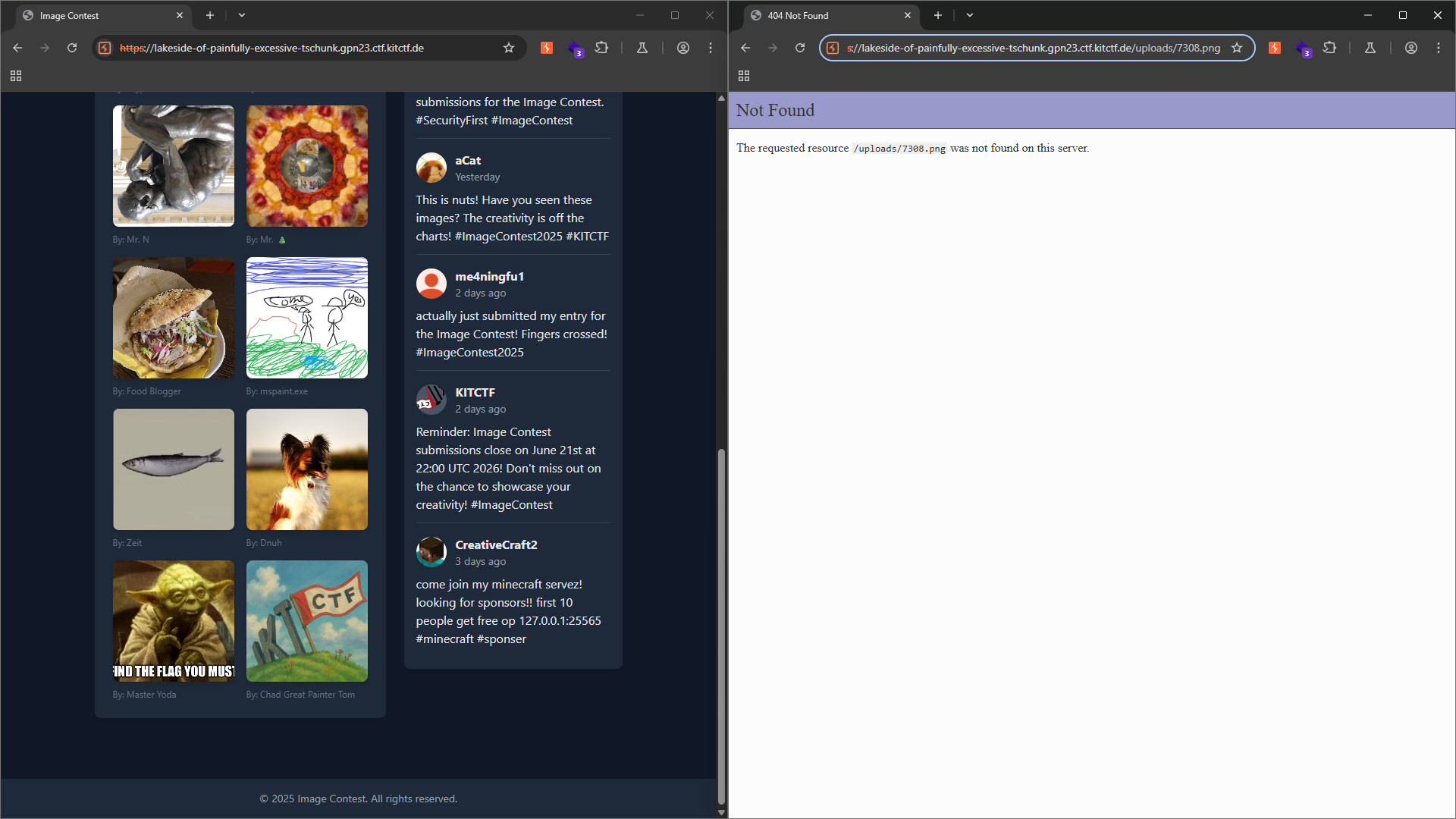This screenshot has height=819, width=1456.
Task: Click the "Not Found" heading
Action: (x=775, y=111)
